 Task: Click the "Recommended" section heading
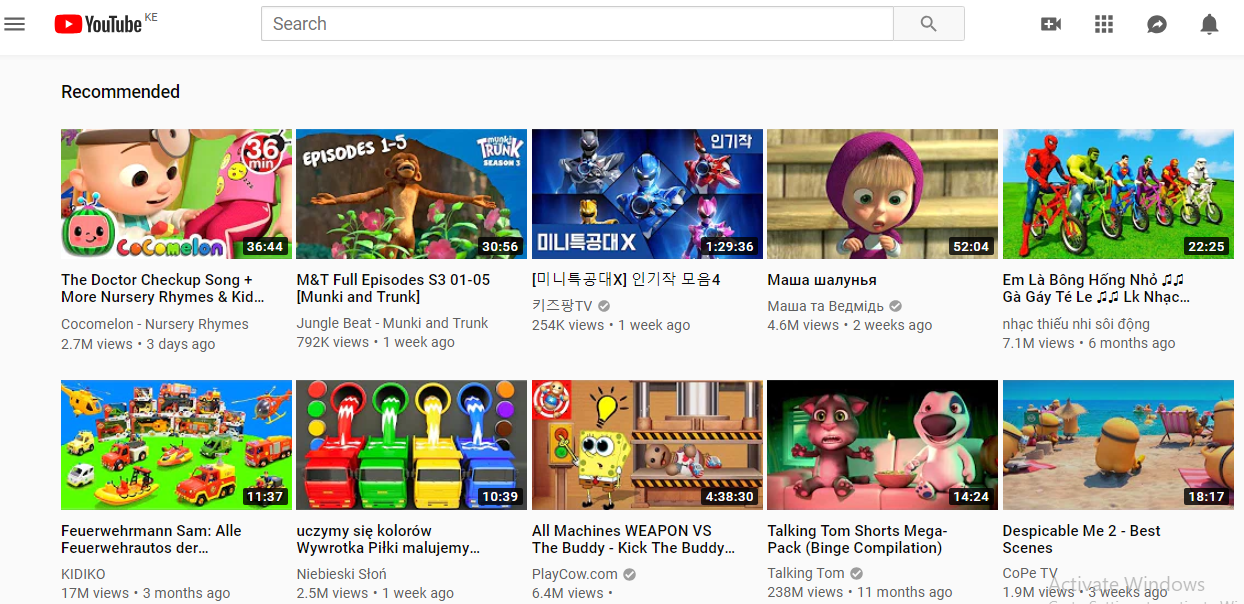coord(120,92)
